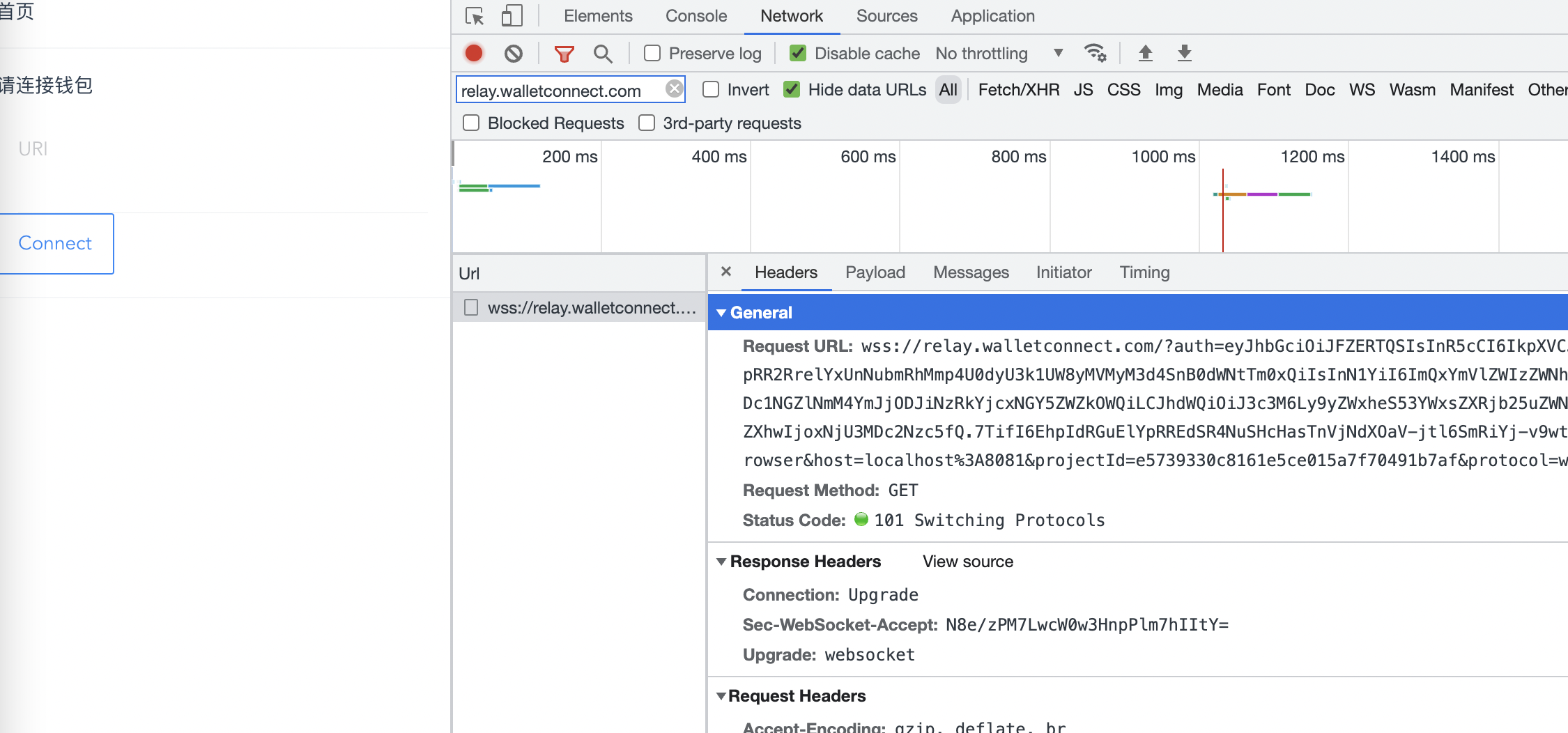
Task: View the Timing tab
Action: point(1144,272)
